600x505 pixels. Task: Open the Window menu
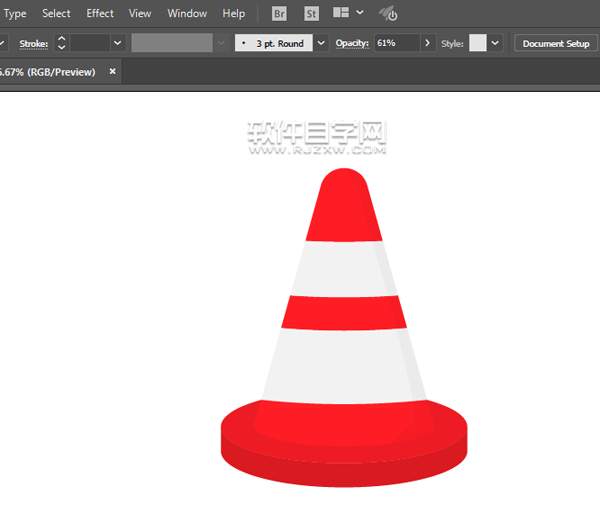[187, 14]
